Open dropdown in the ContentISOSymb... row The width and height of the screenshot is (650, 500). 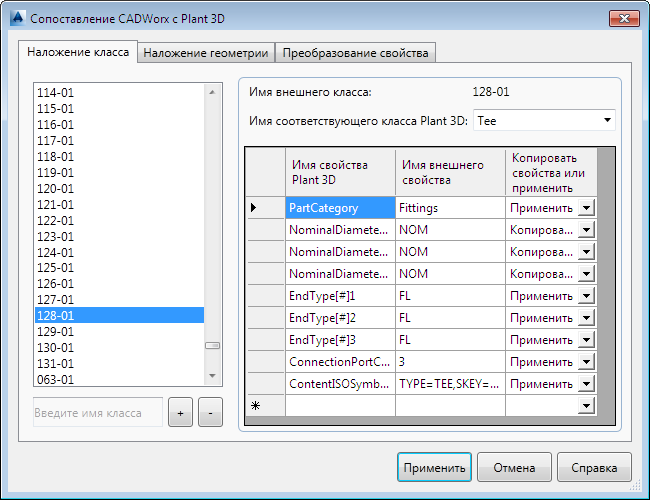point(587,384)
